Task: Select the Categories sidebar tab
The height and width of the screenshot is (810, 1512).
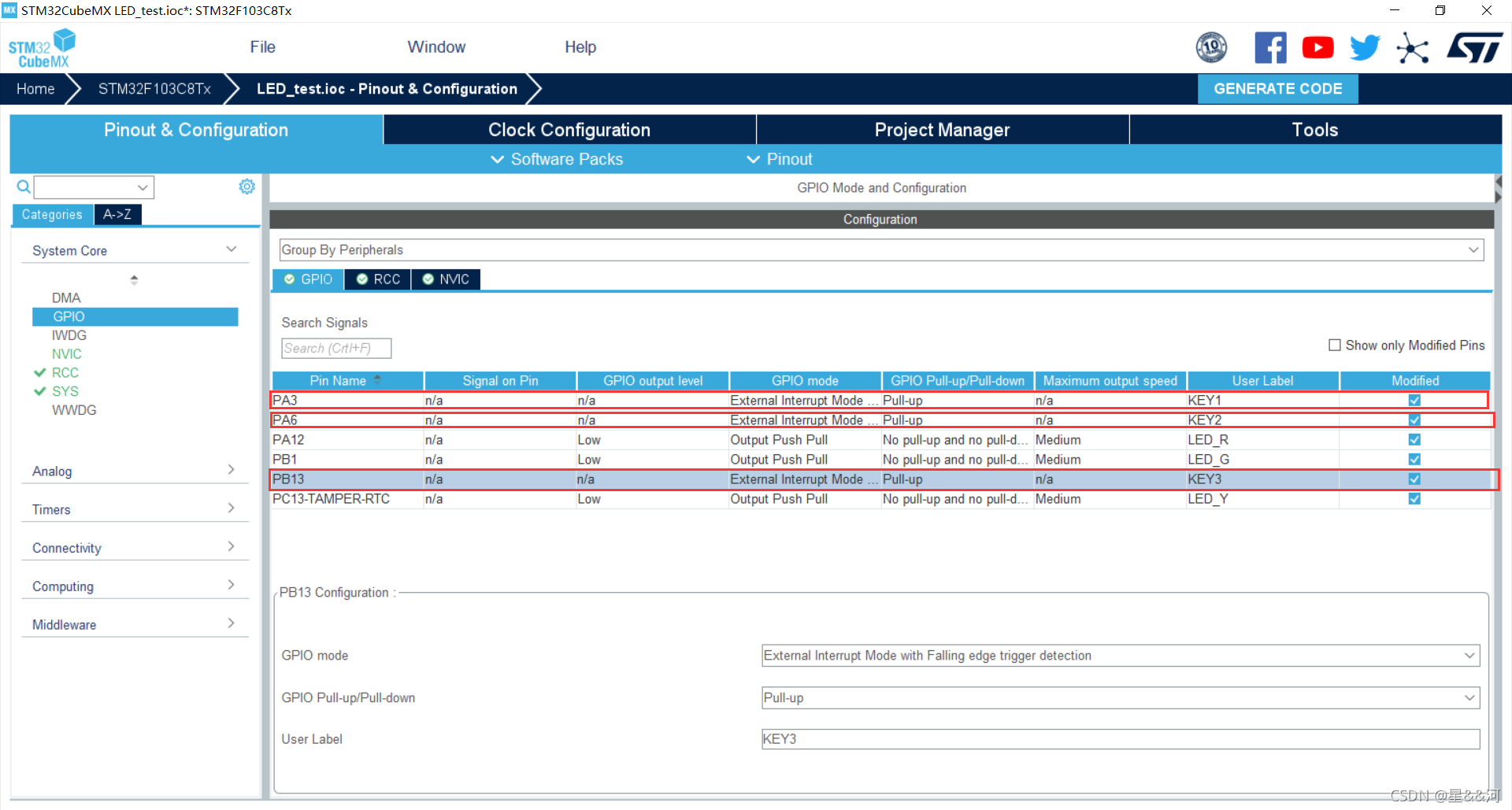Action: click(x=52, y=214)
